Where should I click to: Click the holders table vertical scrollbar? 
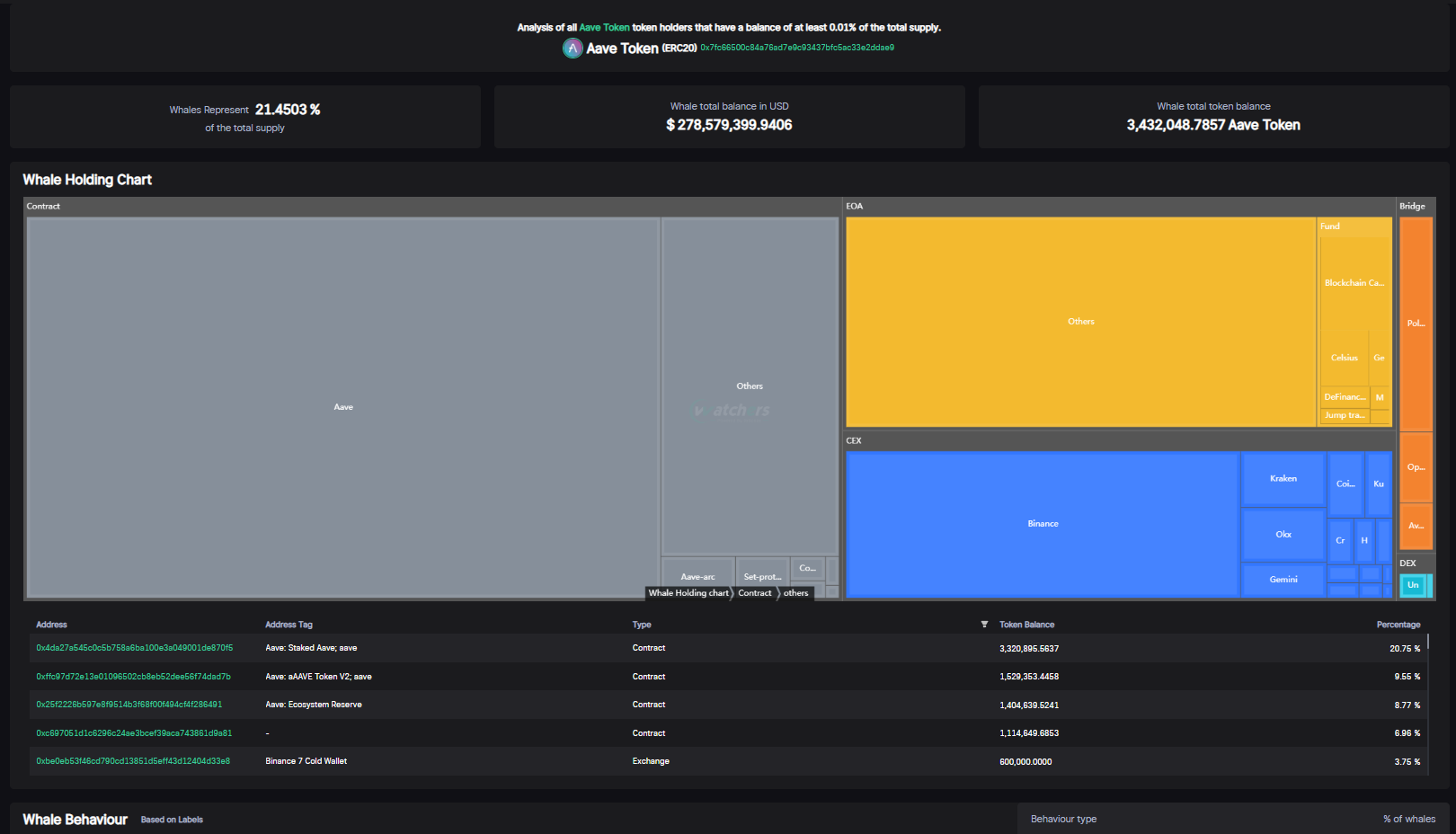point(1427,643)
